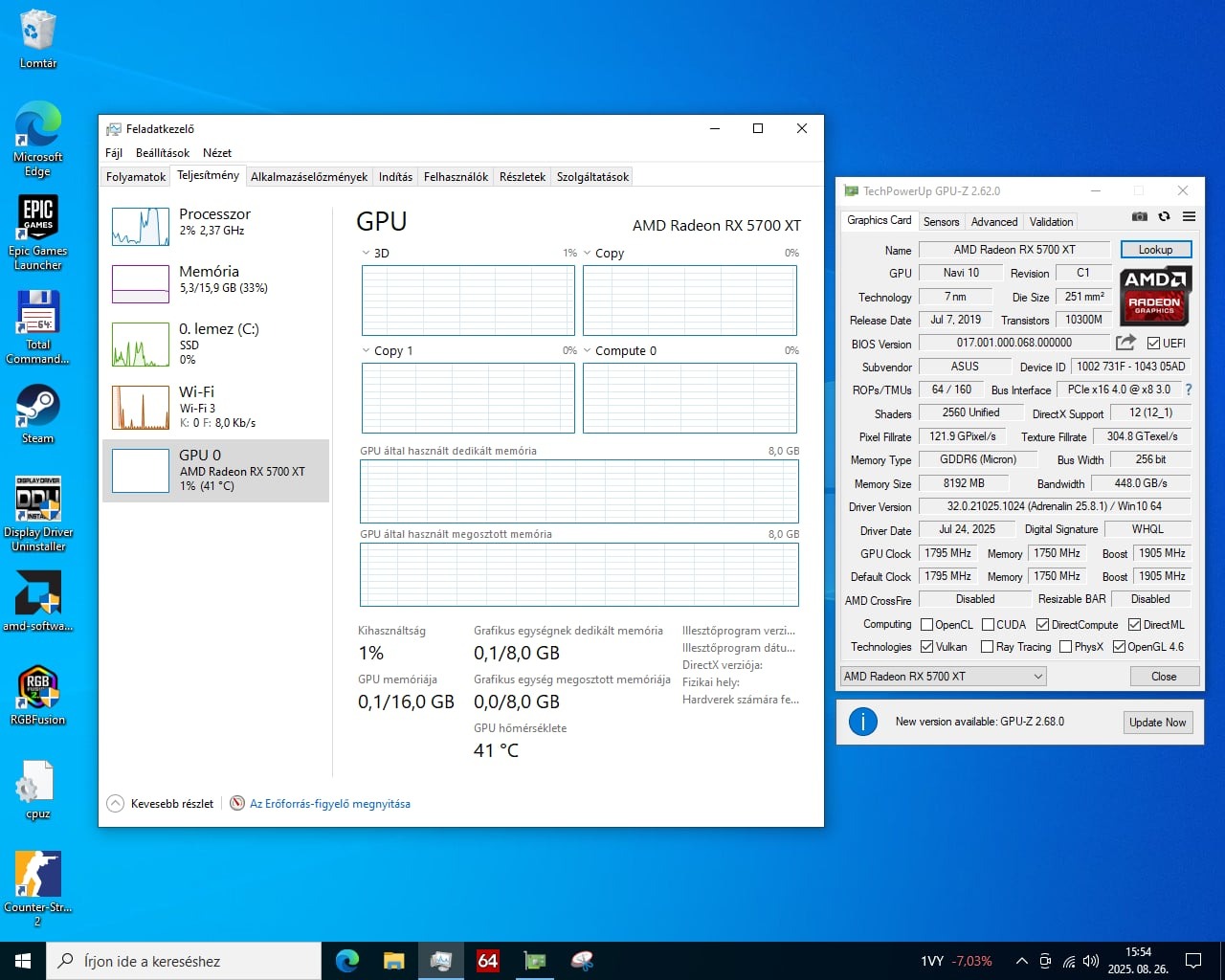Click the GPU-Z refresh icon
This screenshot has height=980, width=1225.
pyautogui.click(x=1164, y=216)
